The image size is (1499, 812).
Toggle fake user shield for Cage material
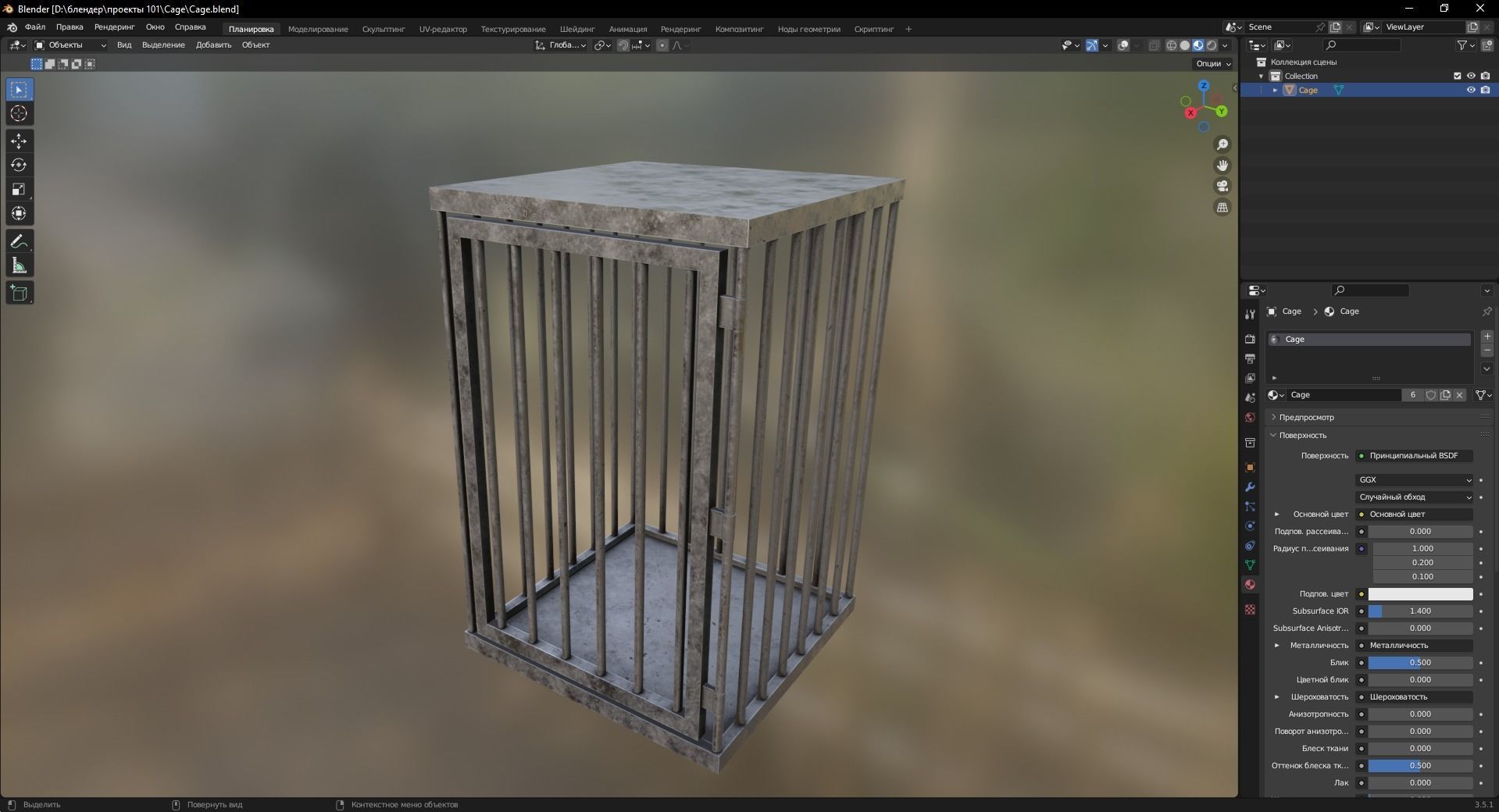[x=1431, y=395]
